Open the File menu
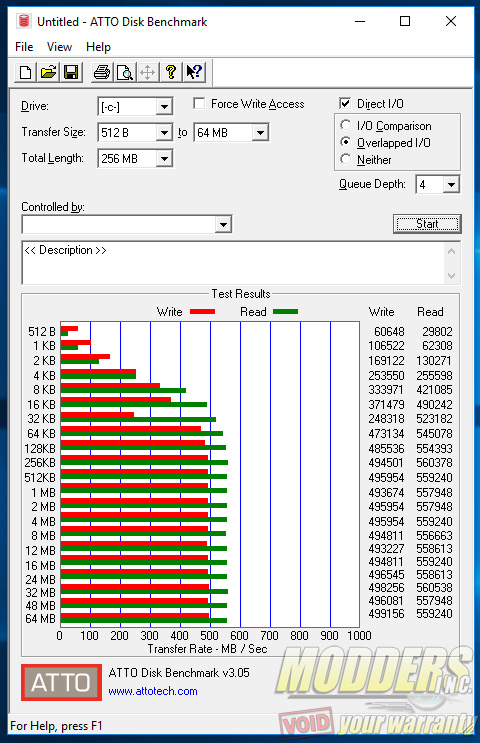The width and height of the screenshot is (480, 743). [x=24, y=47]
